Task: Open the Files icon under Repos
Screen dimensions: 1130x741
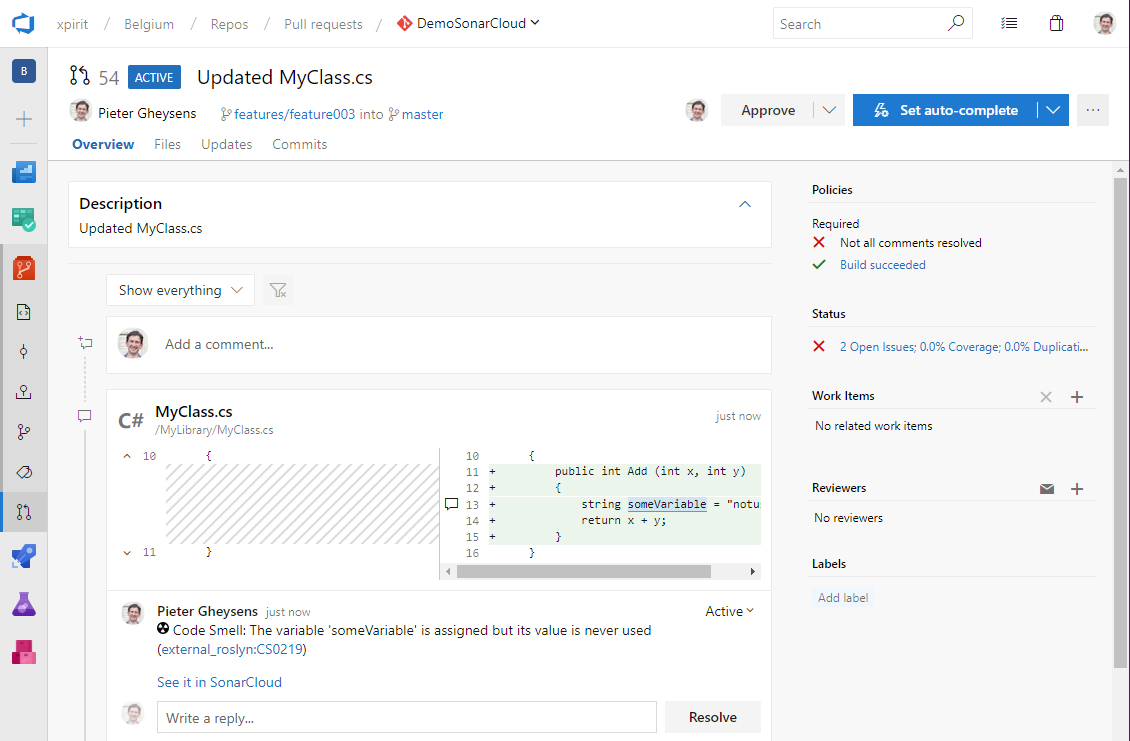Action: point(24,312)
